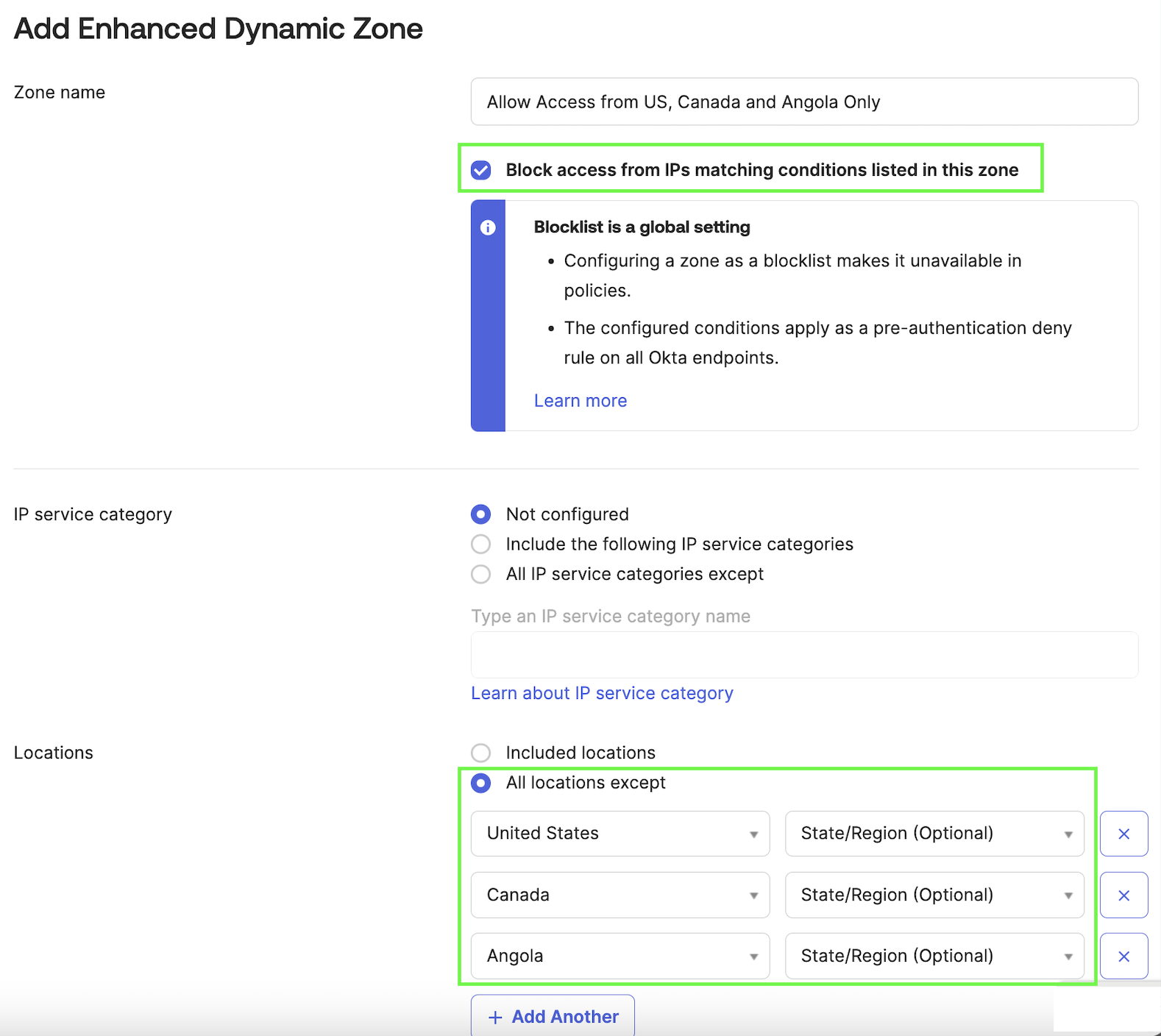
Task: Click the Add Another button
Action: pos(553,1016)
